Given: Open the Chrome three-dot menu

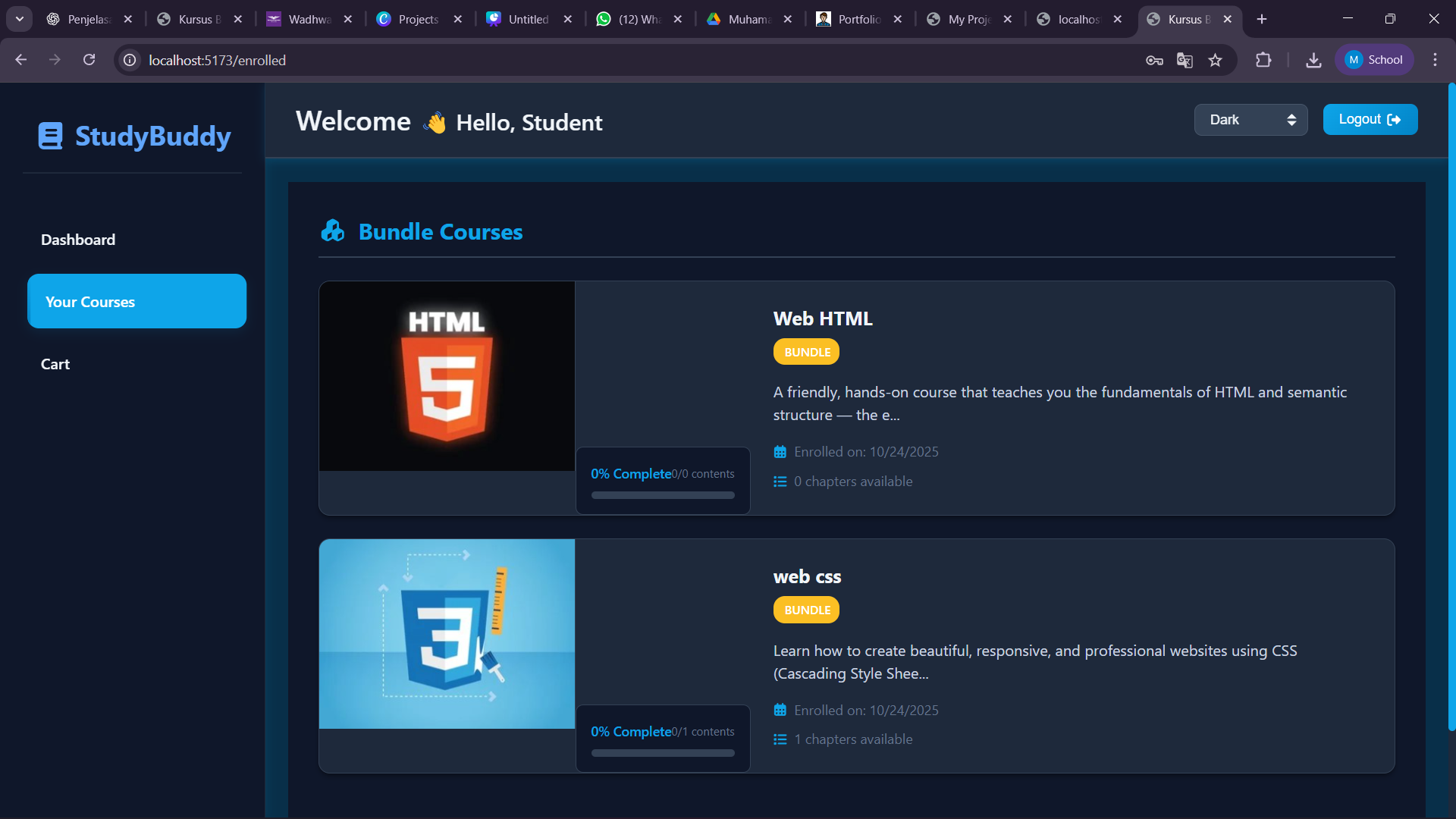Looking at the screenshot, I should pyautogui.click(x=1435, y=59).
